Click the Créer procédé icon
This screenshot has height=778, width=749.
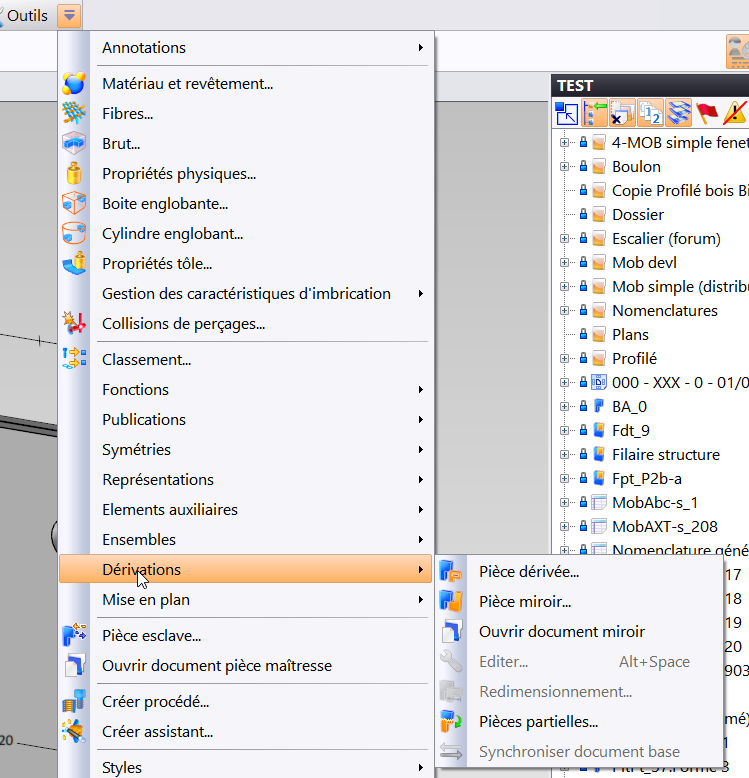coord(74,702)
